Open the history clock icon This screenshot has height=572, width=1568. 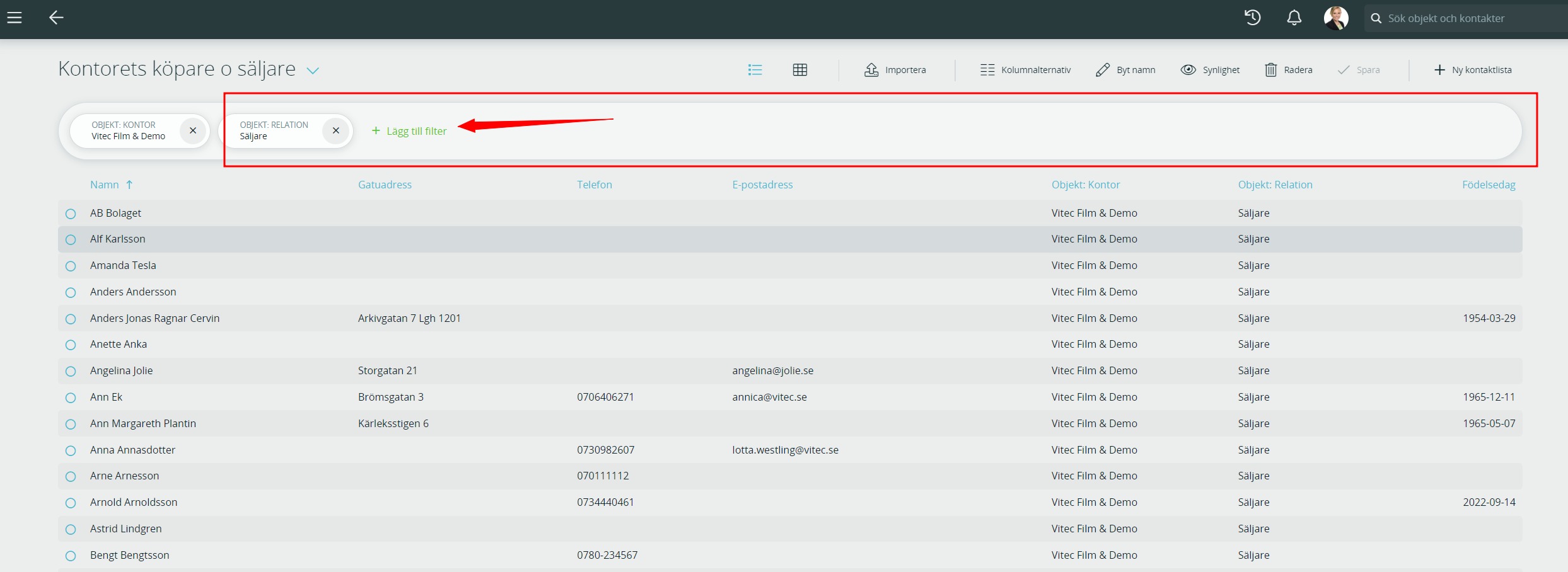[x=1253, y=18]
